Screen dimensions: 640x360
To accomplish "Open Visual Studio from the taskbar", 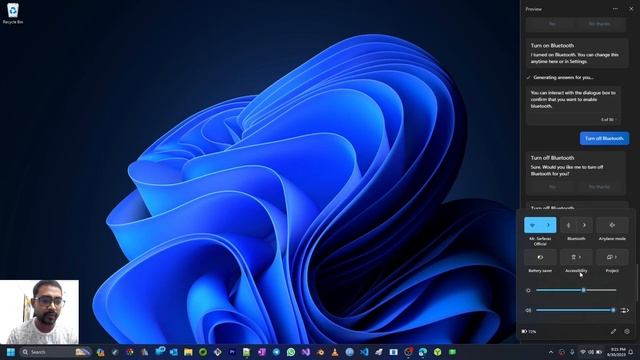I will 305,352.
